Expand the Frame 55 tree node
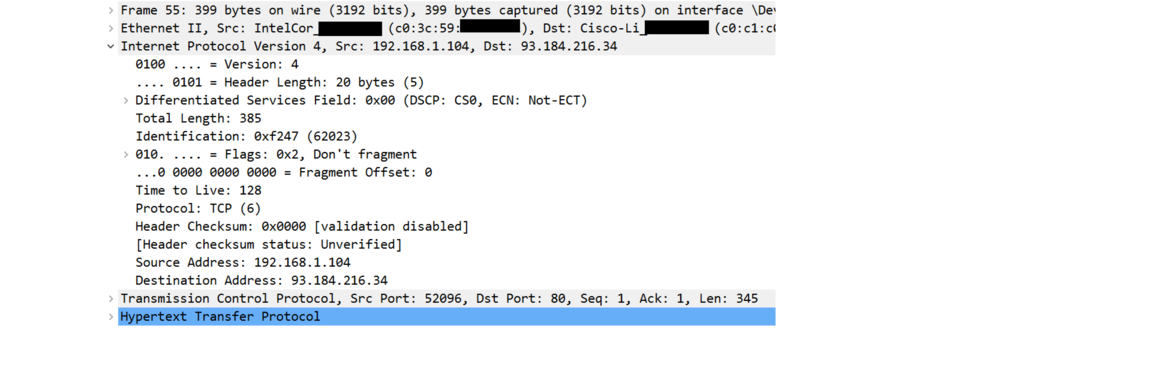Image resolution: width=1172 pixels, height=379 pixels. [x=111, y=10]
